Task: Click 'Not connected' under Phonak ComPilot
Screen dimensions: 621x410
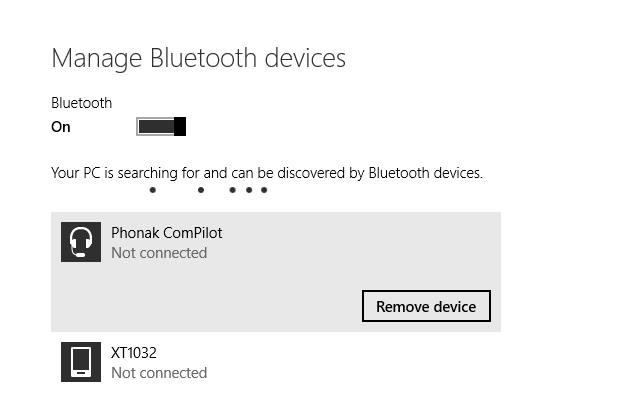Action: click(x=159, y=253)
